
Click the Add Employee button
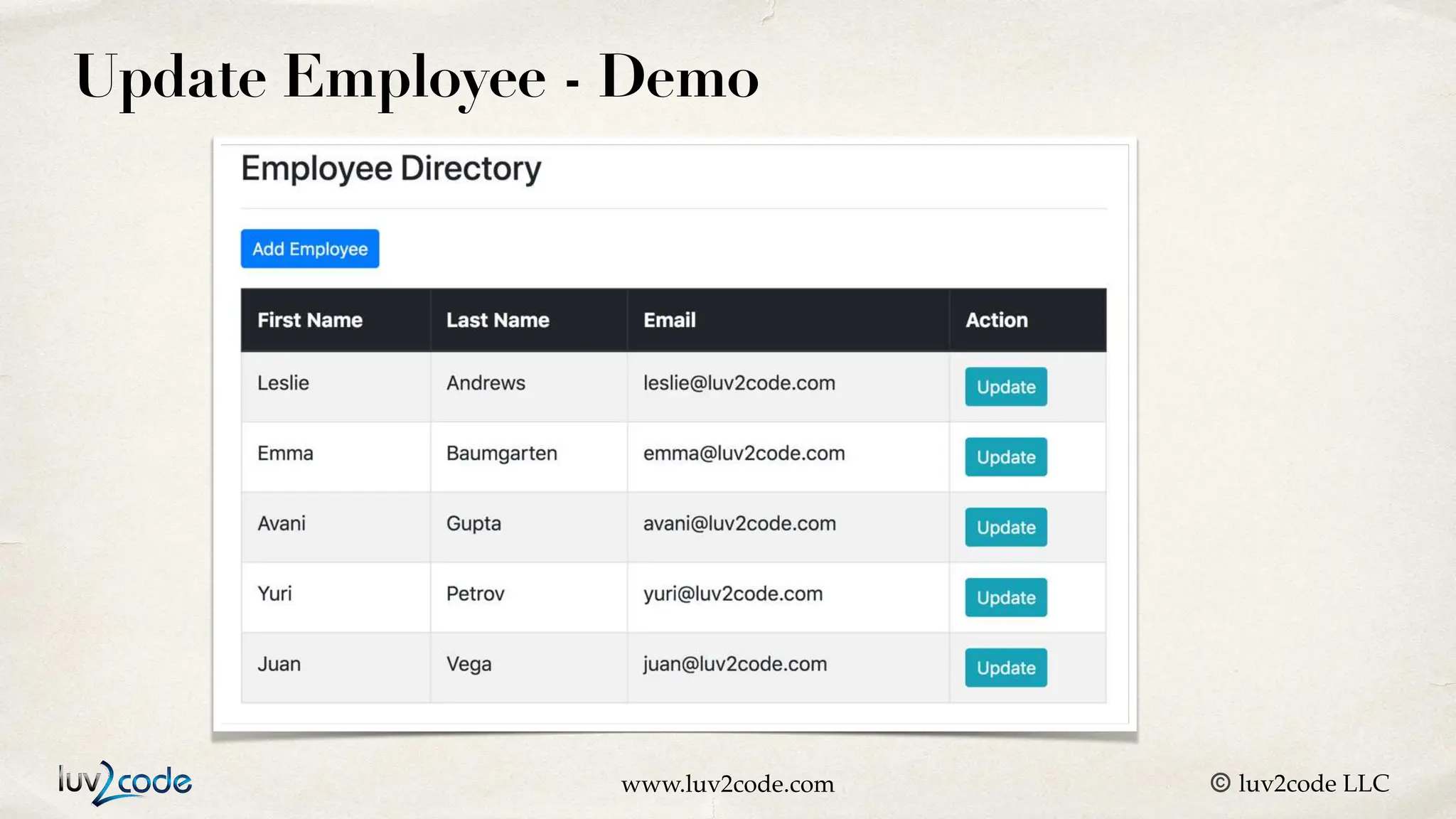[x=310, y=249]
